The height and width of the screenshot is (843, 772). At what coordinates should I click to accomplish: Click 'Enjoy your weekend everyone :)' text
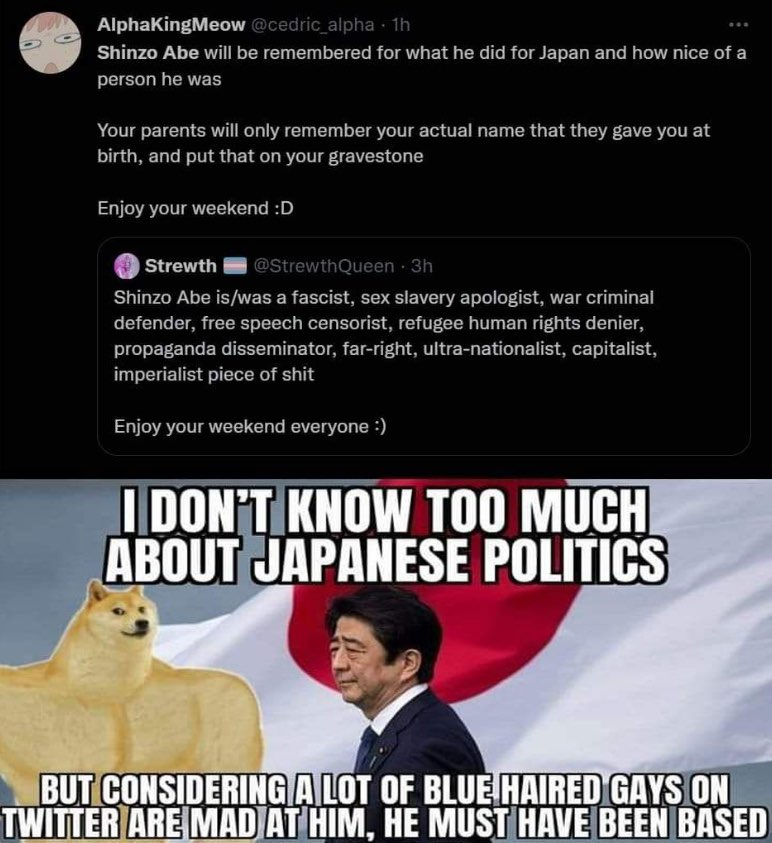pos(250,426)
